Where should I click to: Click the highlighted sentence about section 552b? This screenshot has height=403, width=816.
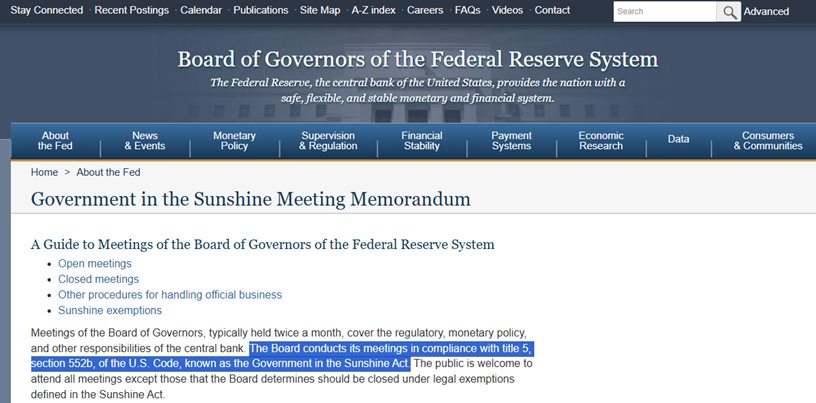click(x=281, y=356)
